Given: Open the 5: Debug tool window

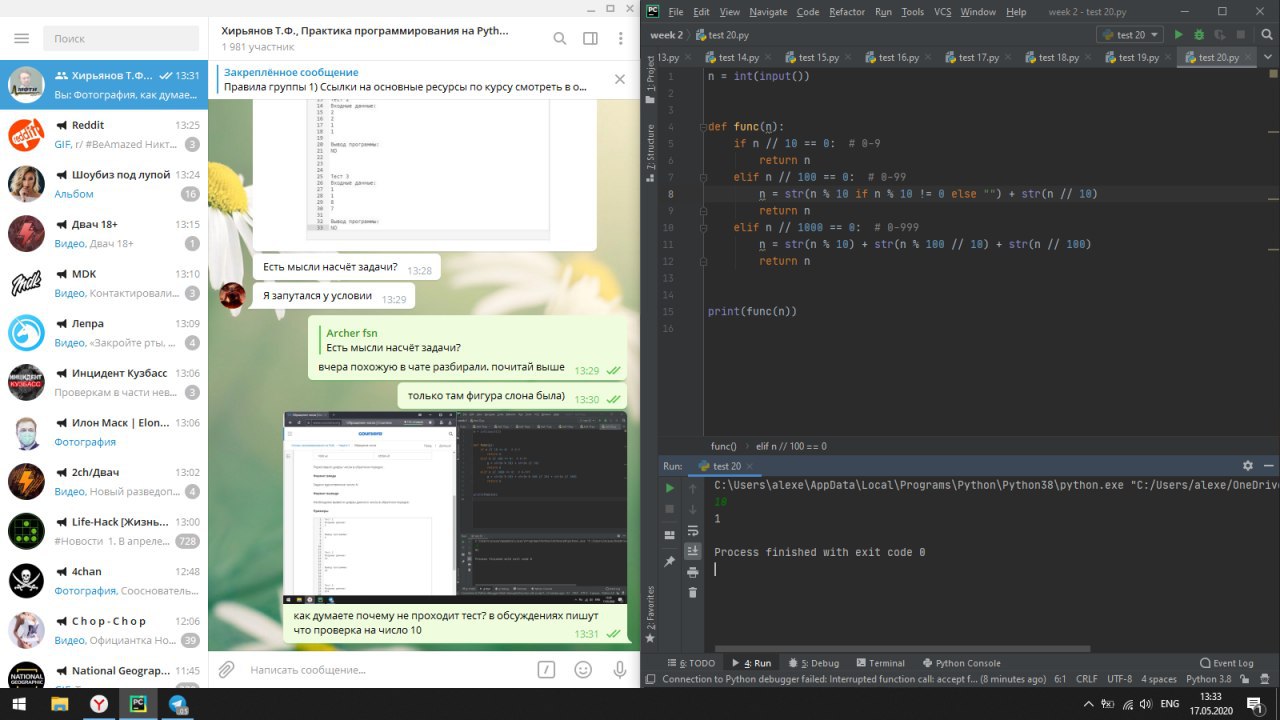Looking at the screenshot, I should click(x=813, y=663).
